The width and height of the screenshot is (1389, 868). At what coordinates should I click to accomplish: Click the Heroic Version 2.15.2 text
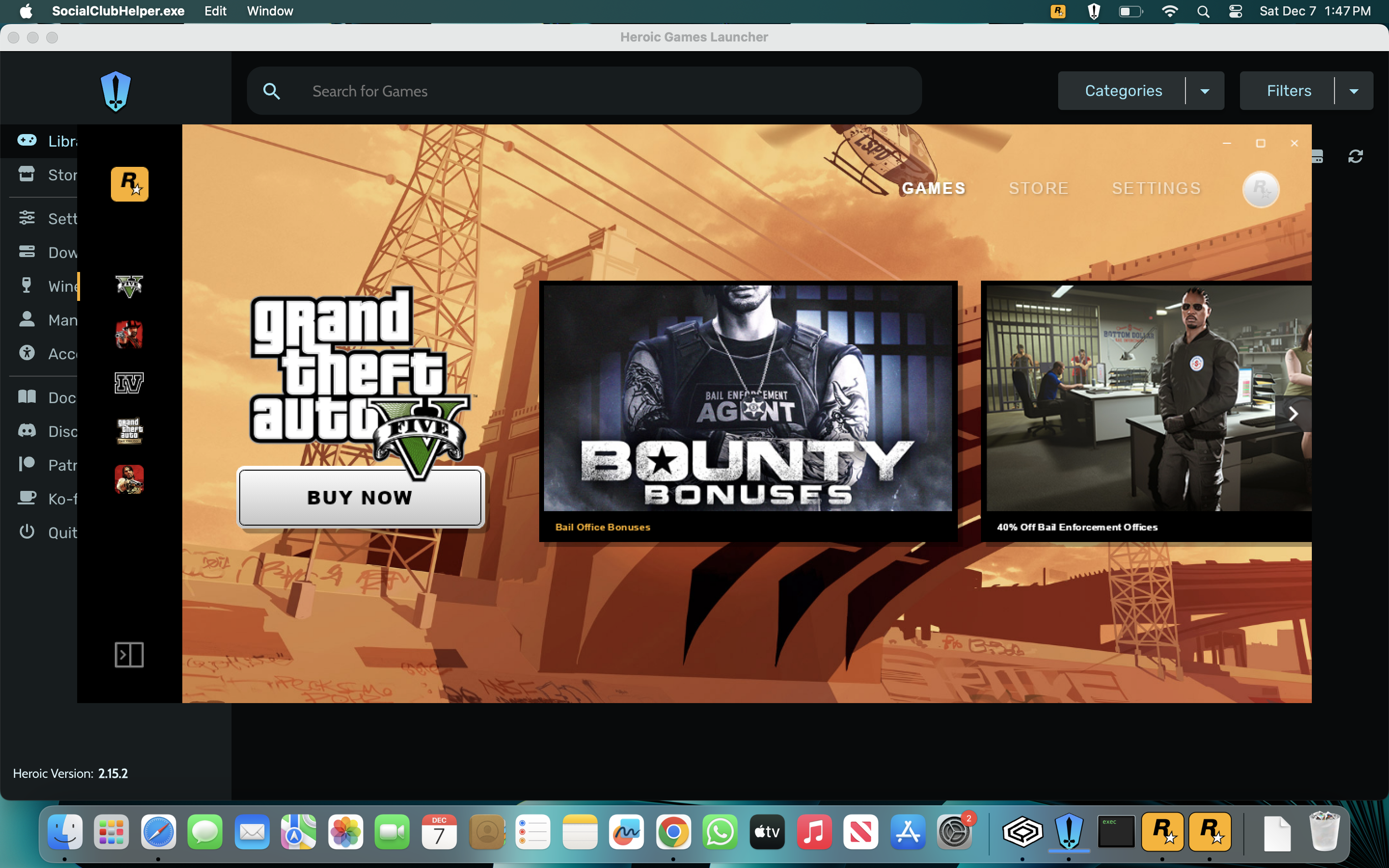(70, 773)
